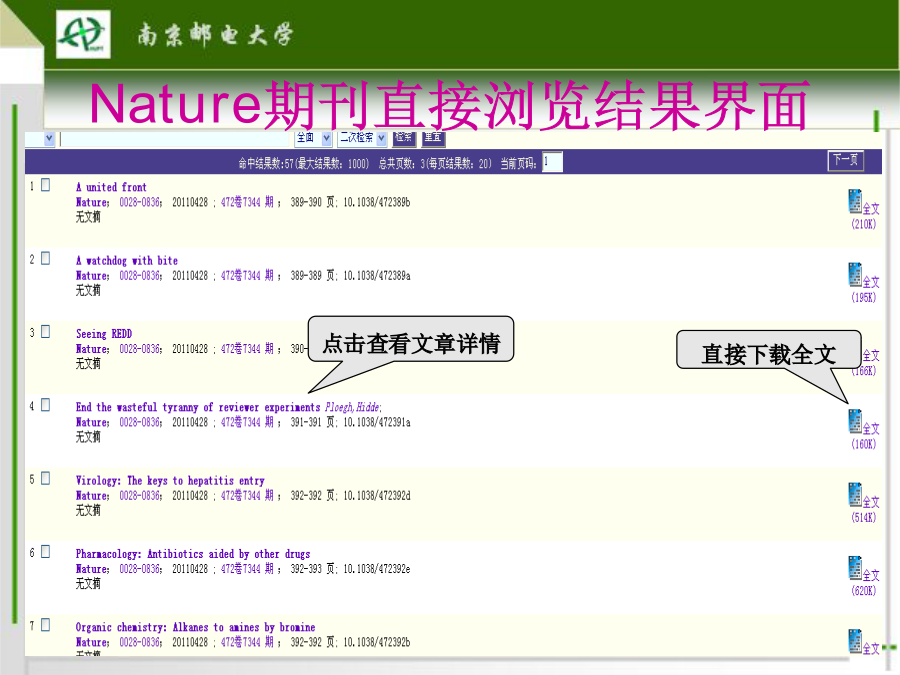Open 'End the wasteful tyranny of reviewer experiments'

(x=198, y=408)
